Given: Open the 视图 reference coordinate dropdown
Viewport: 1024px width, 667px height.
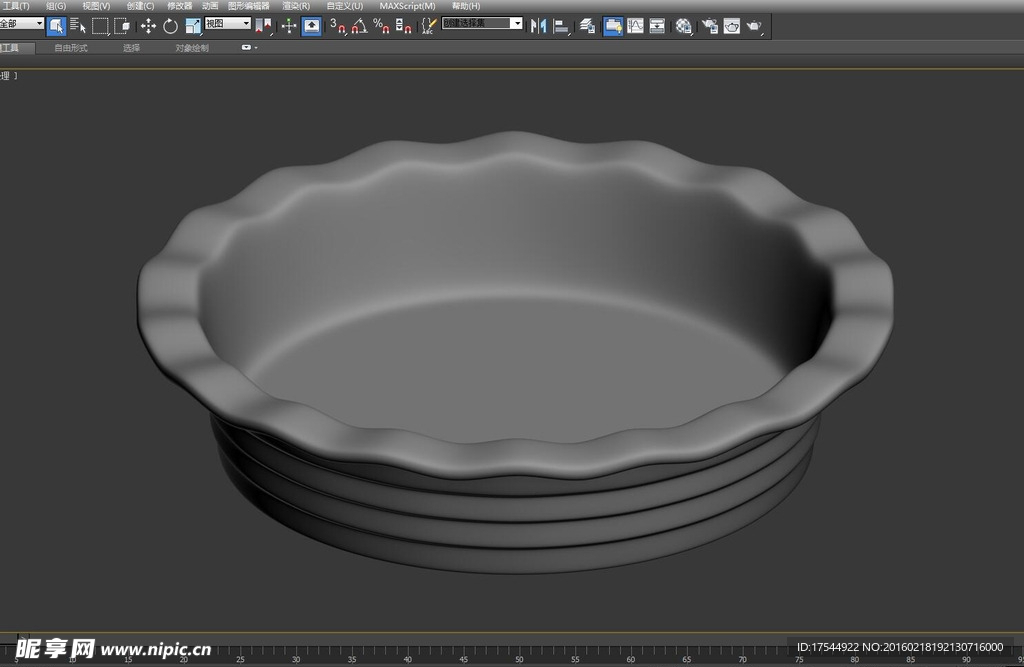Looking at the screenshot, I should [x=228, y=23].
